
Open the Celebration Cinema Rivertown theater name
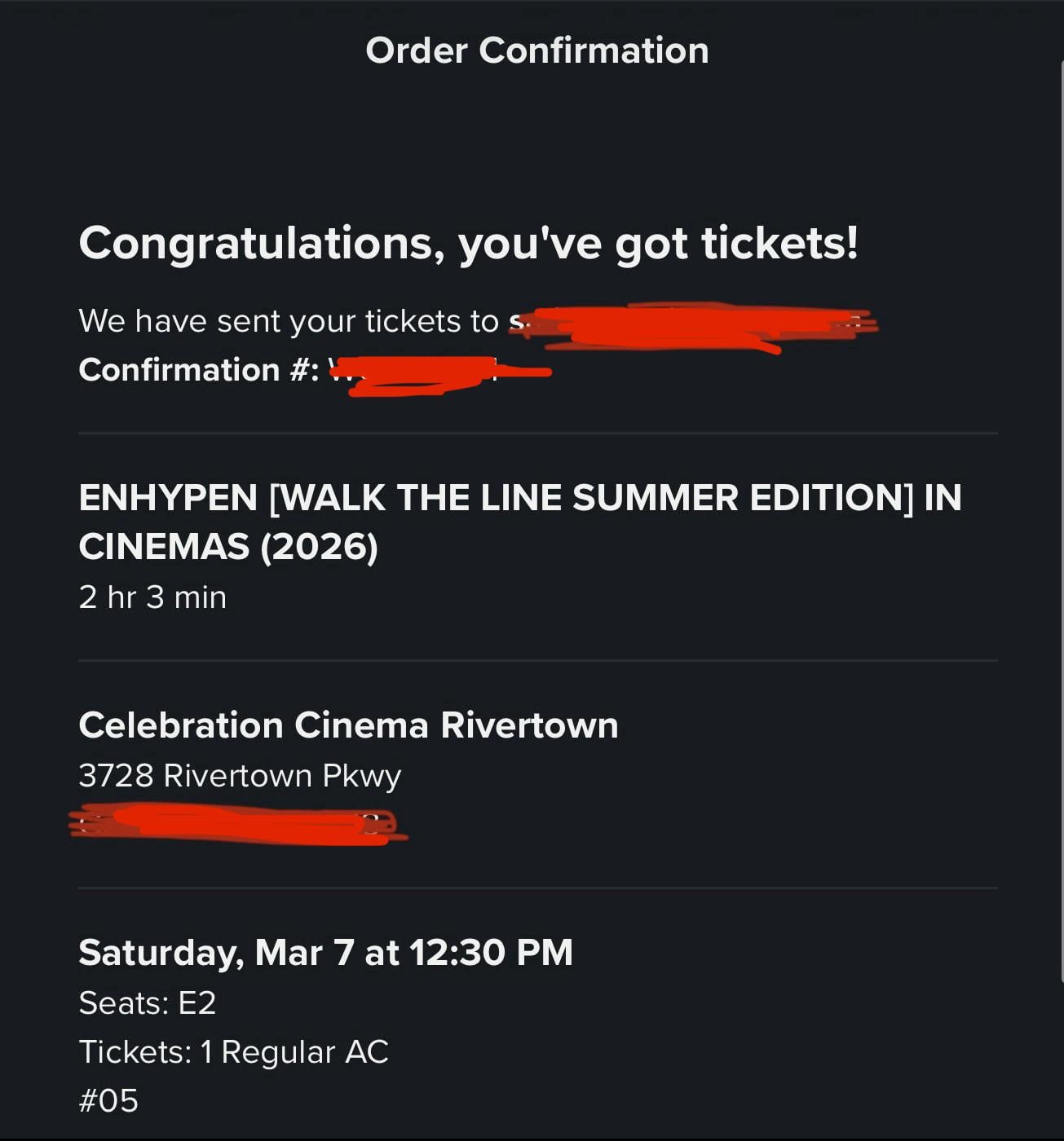(x=348, y=725)
